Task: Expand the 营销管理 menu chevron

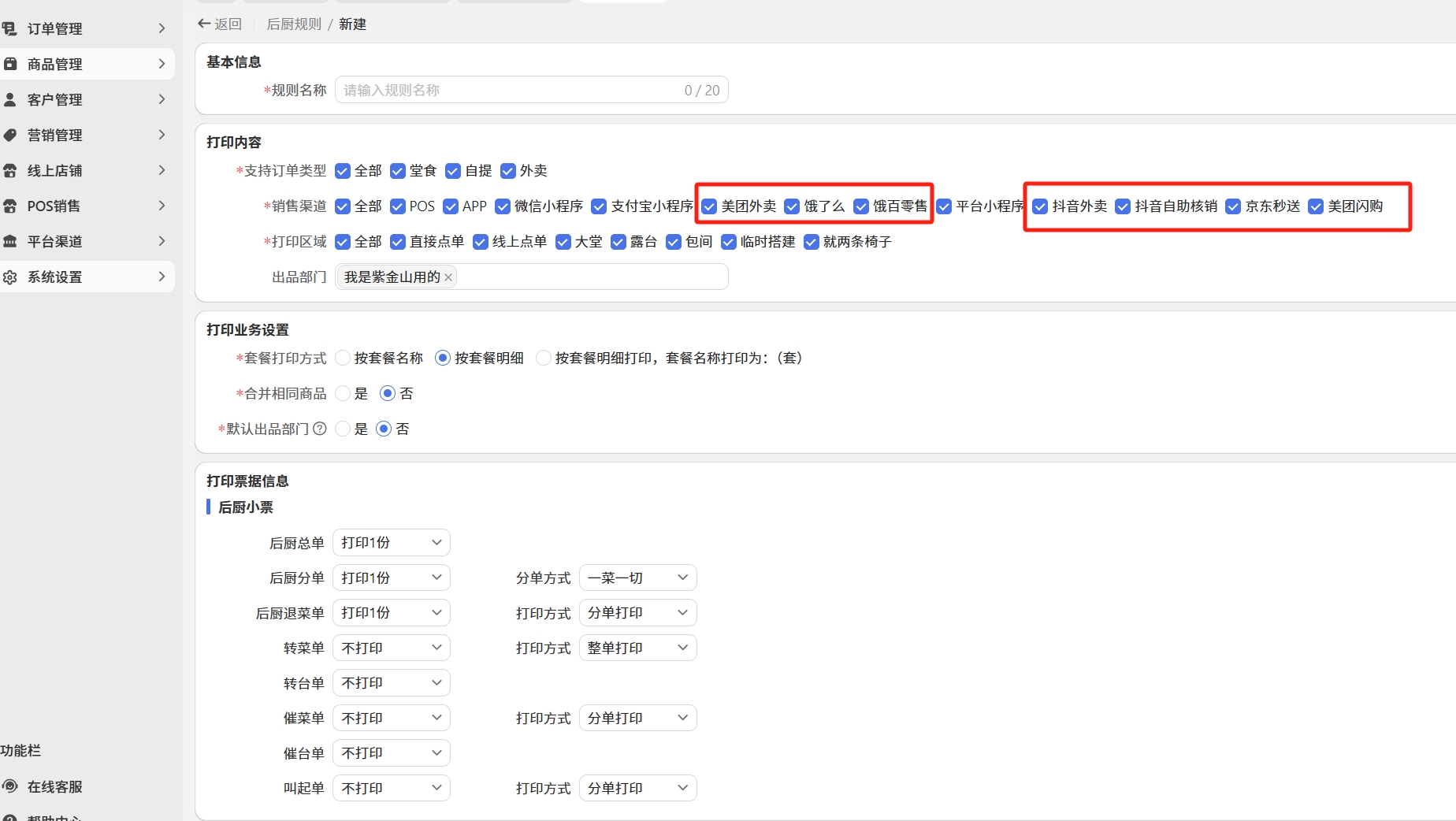Action: [162, 135]
